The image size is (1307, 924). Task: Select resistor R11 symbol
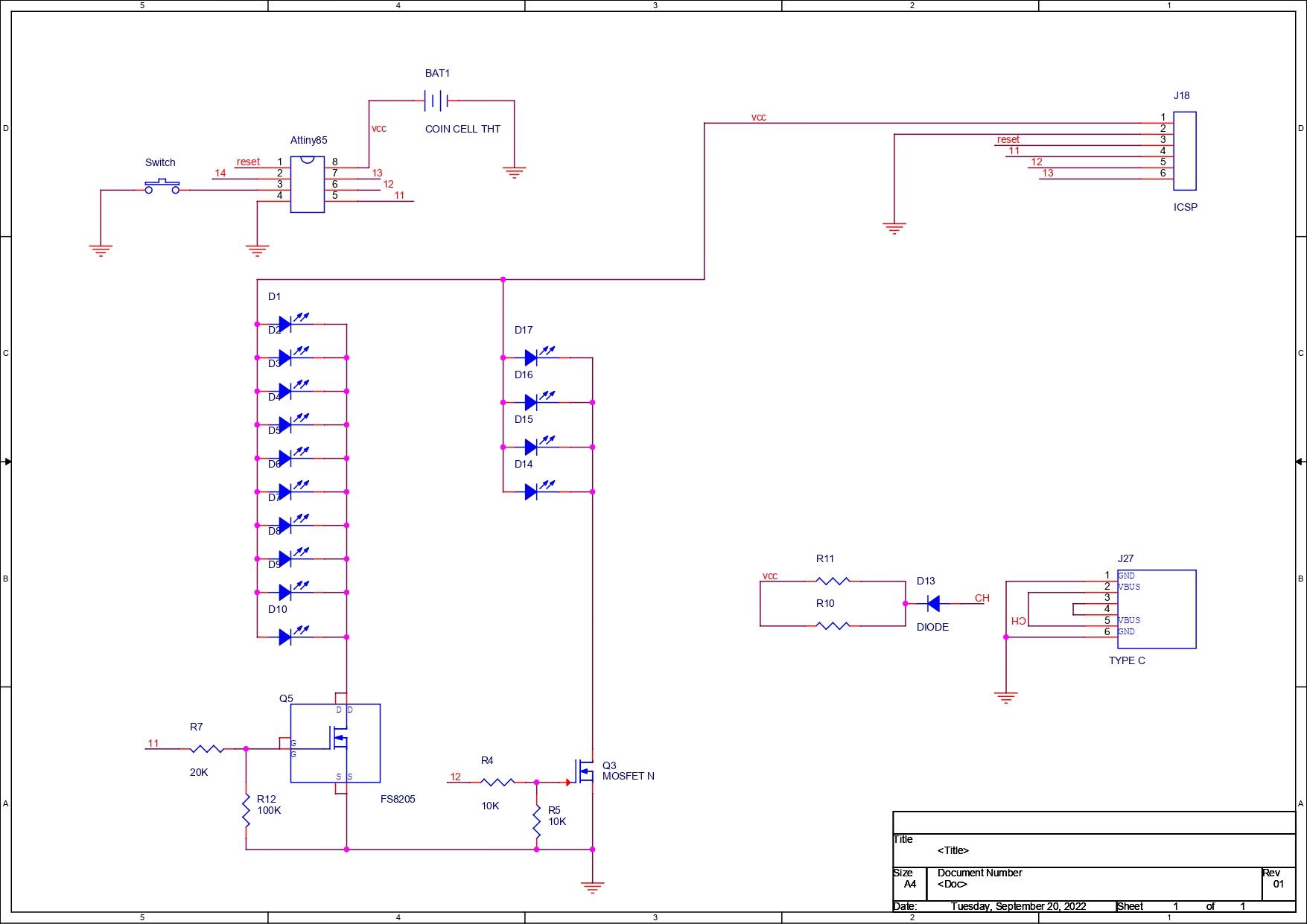coord(833,581)
